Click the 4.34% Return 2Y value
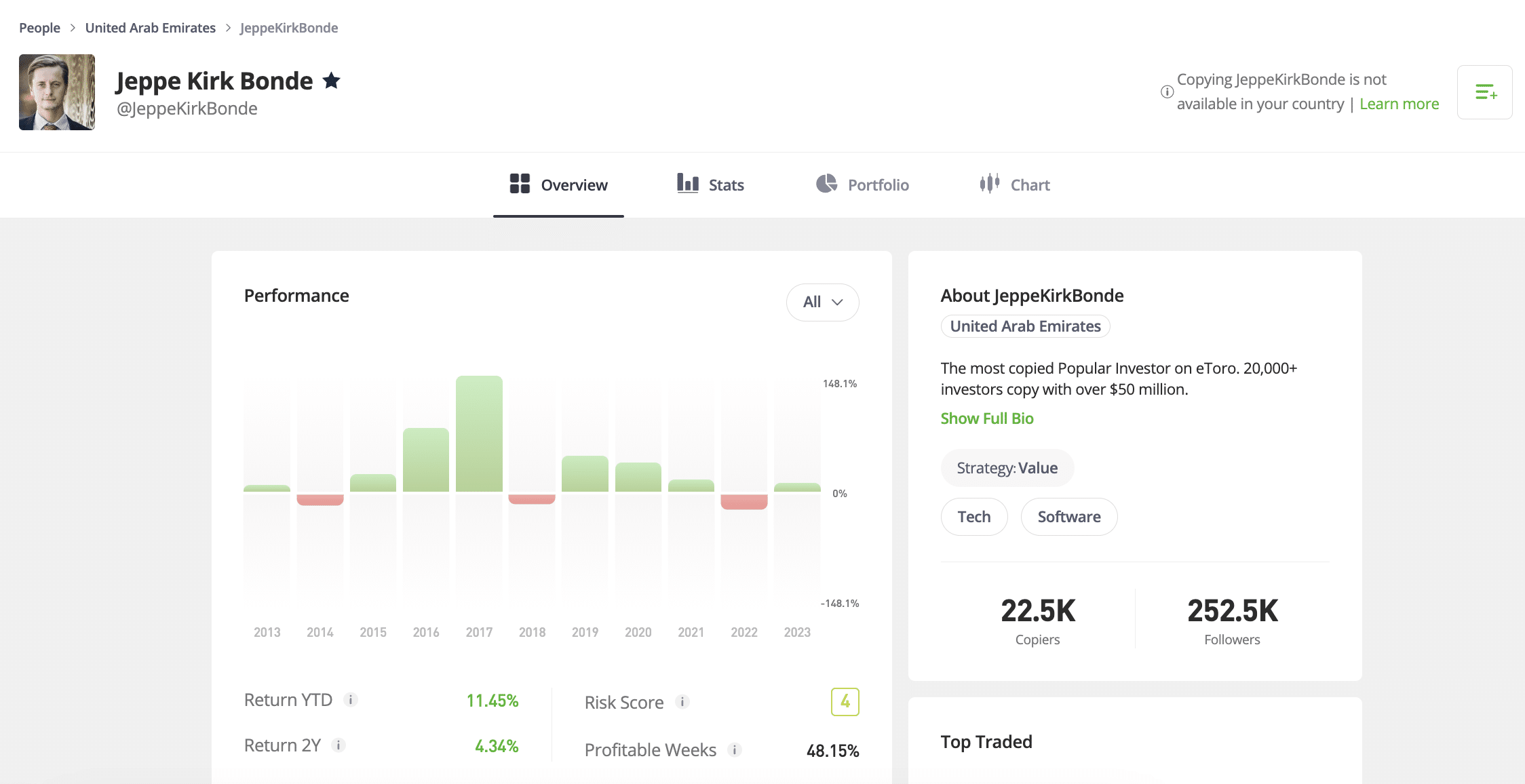The height and width of the screenshot is (784, 1525). point(497,746)
